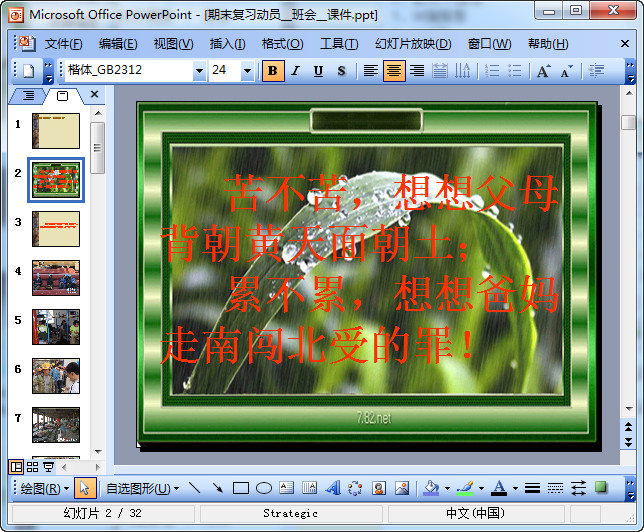Open the 插入(I) menu
Viewport: 644px width, 532px height.
click(x=228, y=44)
